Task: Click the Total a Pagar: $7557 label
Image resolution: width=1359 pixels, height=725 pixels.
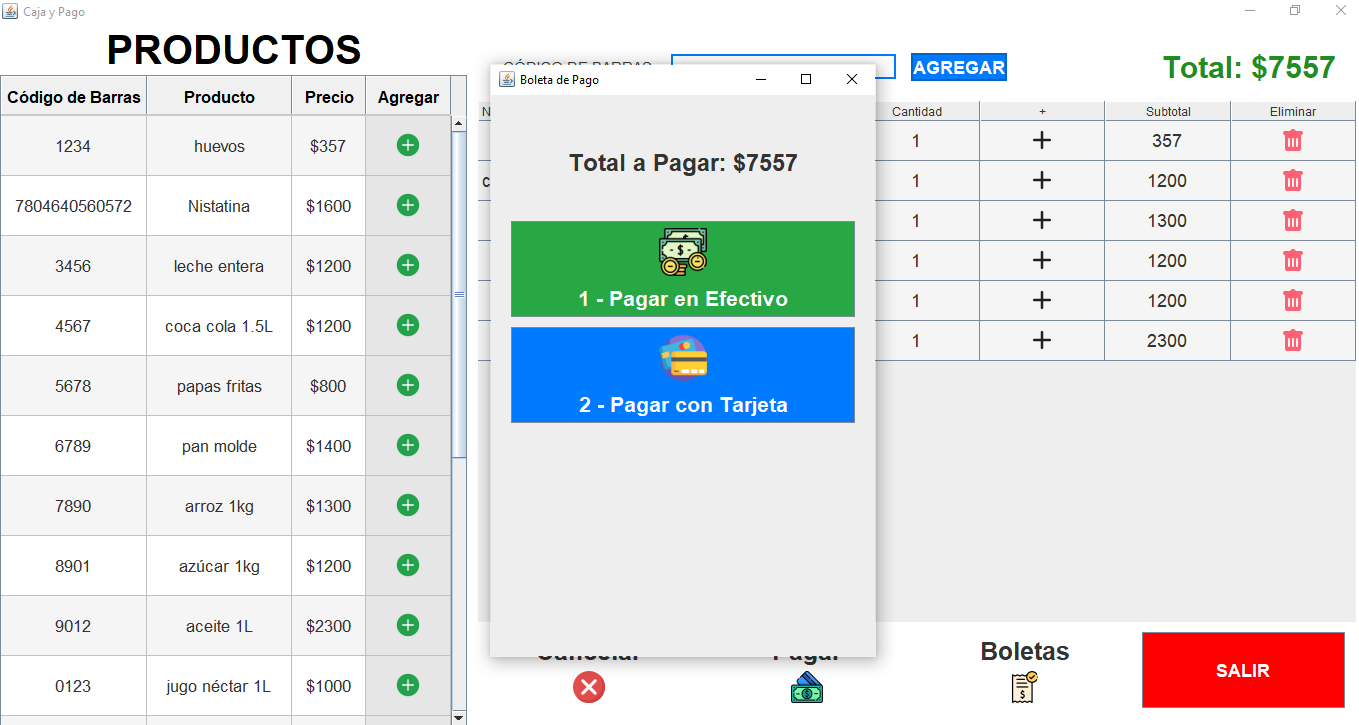Action: (683, 163)
